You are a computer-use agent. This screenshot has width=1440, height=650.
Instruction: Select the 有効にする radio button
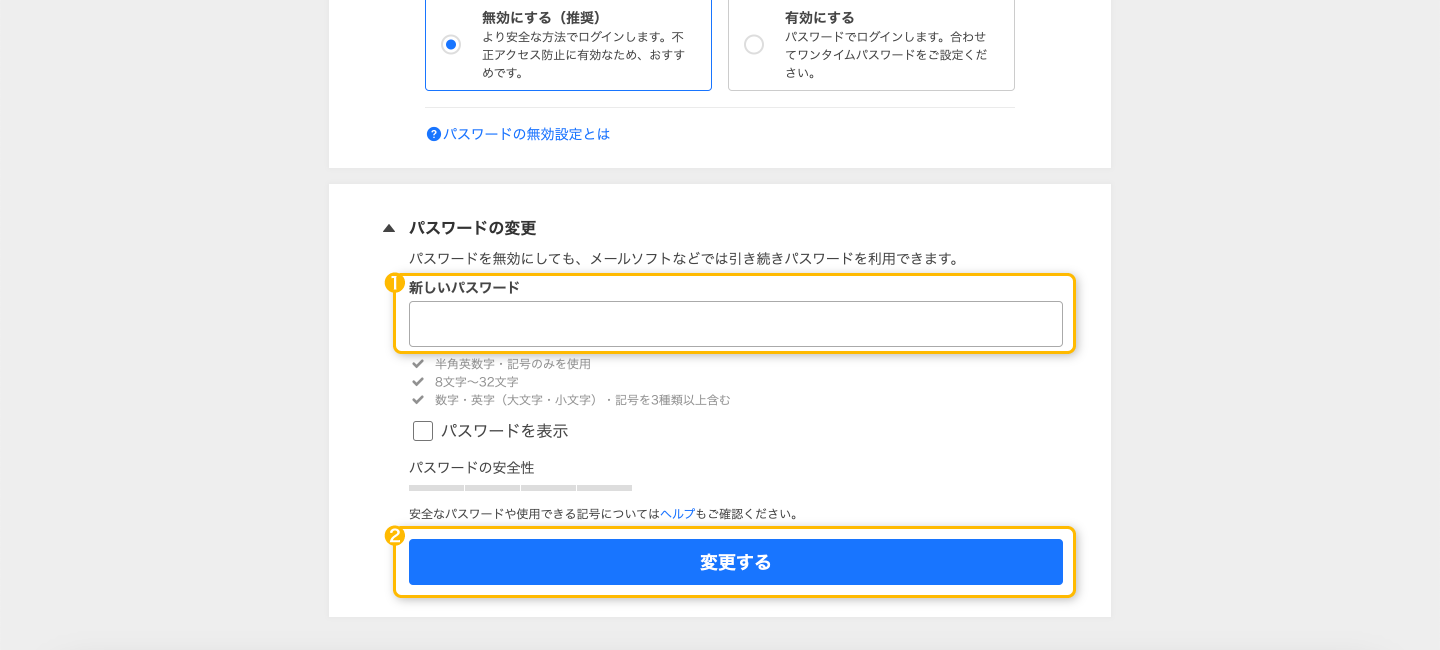coord(754,45)
